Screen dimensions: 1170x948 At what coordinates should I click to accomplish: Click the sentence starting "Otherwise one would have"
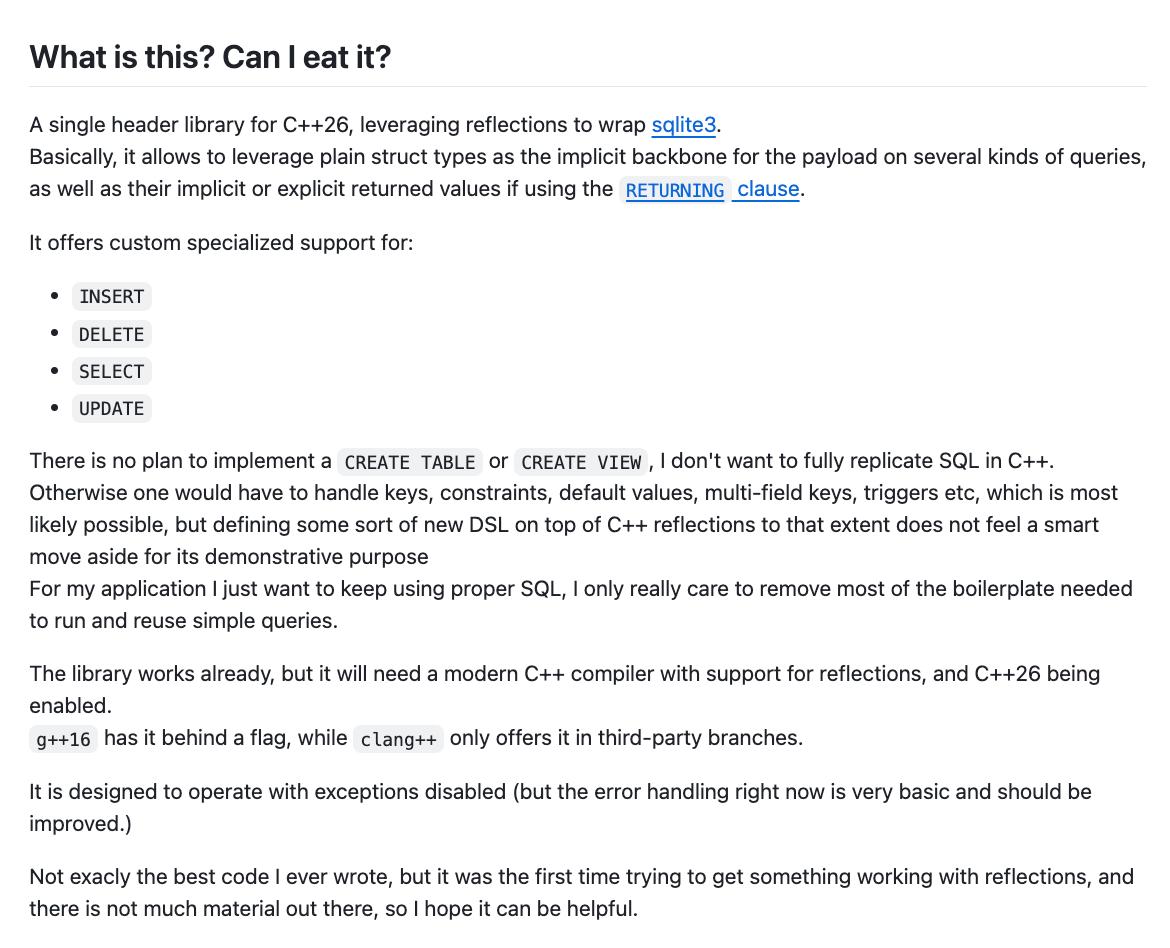coord(573,525)
